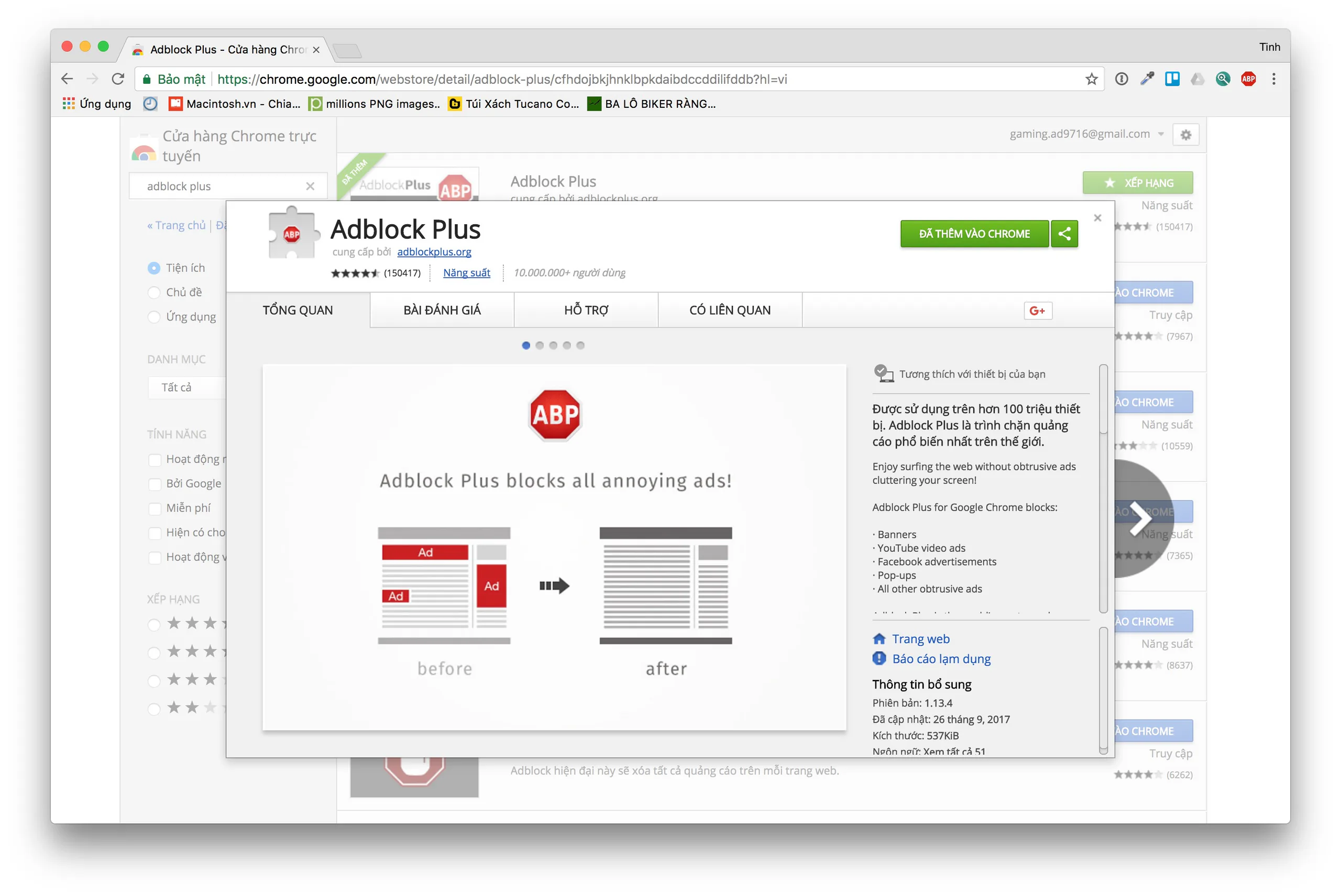Screen dimensions: 1341x896
Task: Click the XẾP HẠNG button
Action: pyautogui.click(x=1138, y=183)
